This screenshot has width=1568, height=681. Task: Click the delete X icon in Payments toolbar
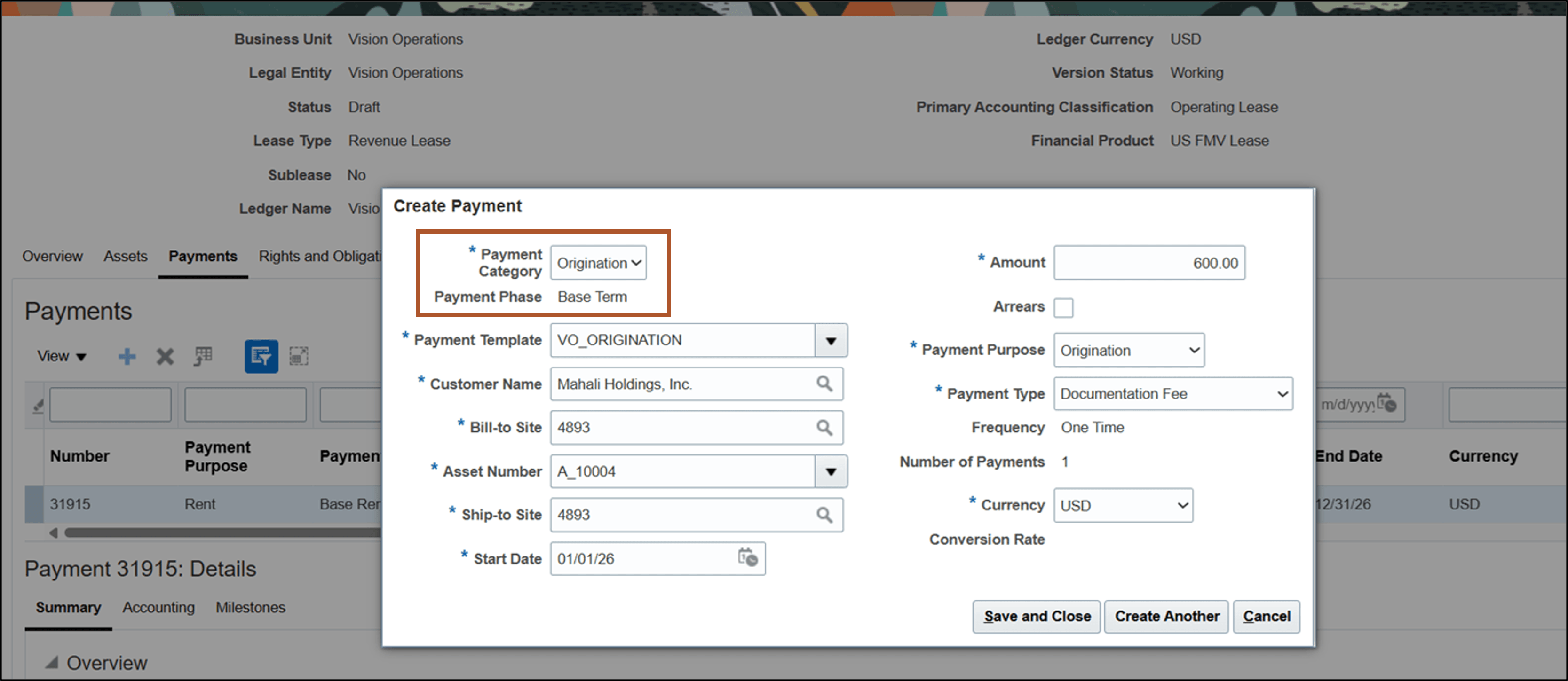165,356
